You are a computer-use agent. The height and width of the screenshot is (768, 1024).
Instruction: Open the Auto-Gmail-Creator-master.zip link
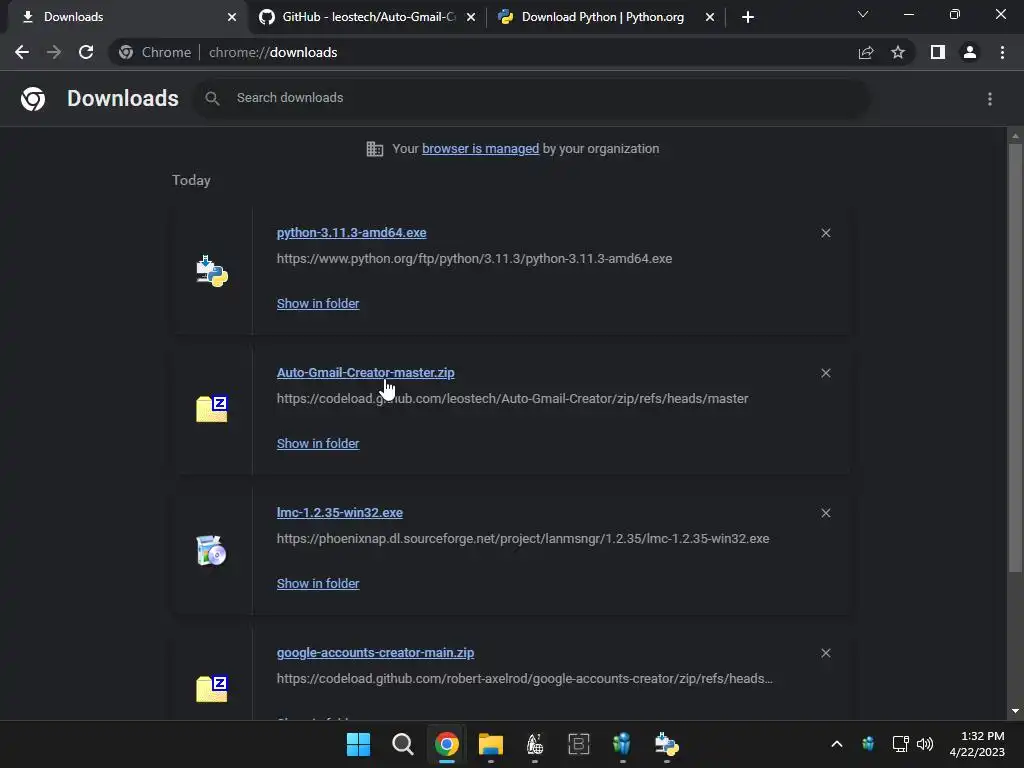366,372
